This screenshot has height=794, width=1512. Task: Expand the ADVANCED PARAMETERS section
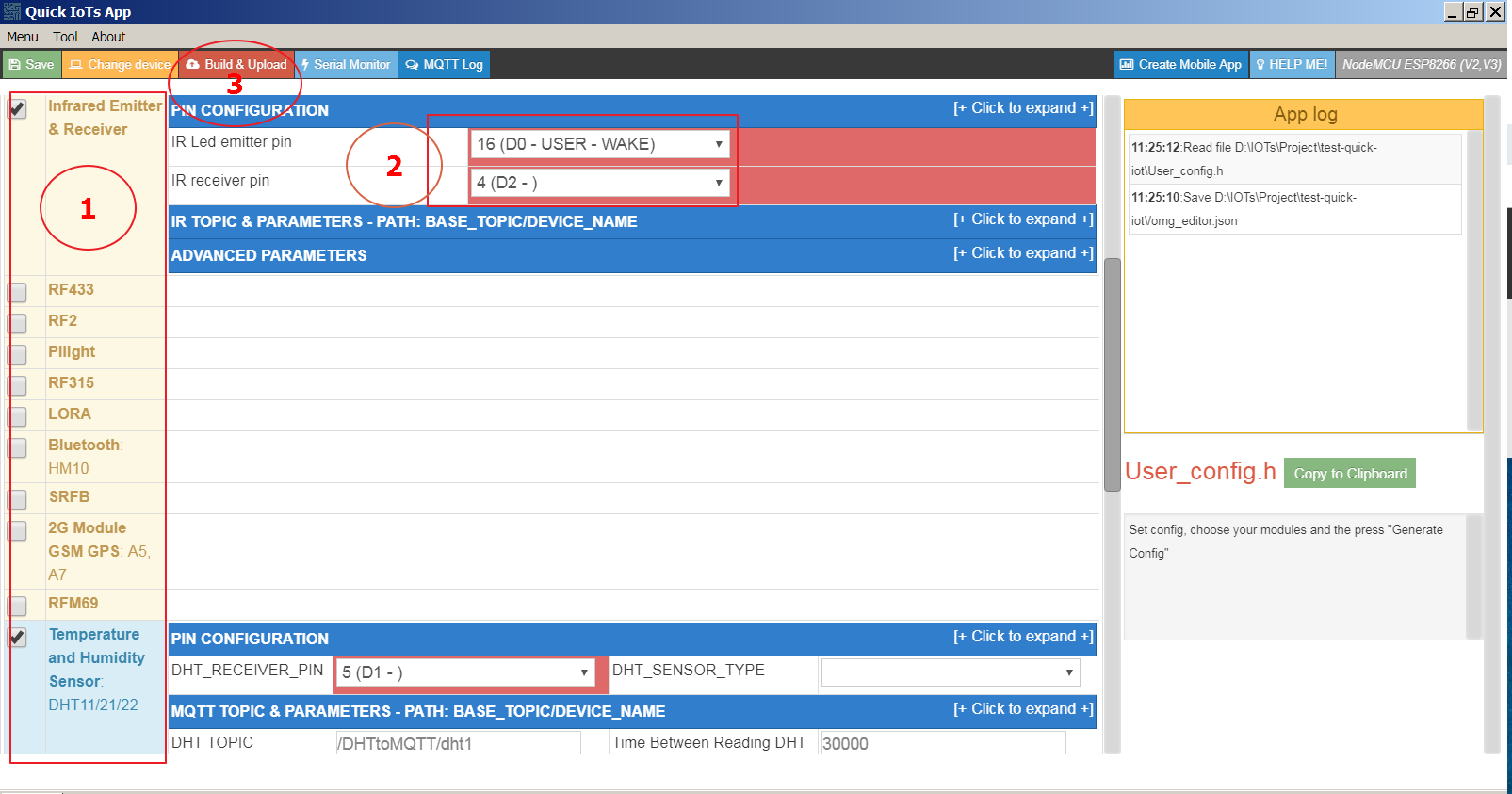(x=1023, y=253)
